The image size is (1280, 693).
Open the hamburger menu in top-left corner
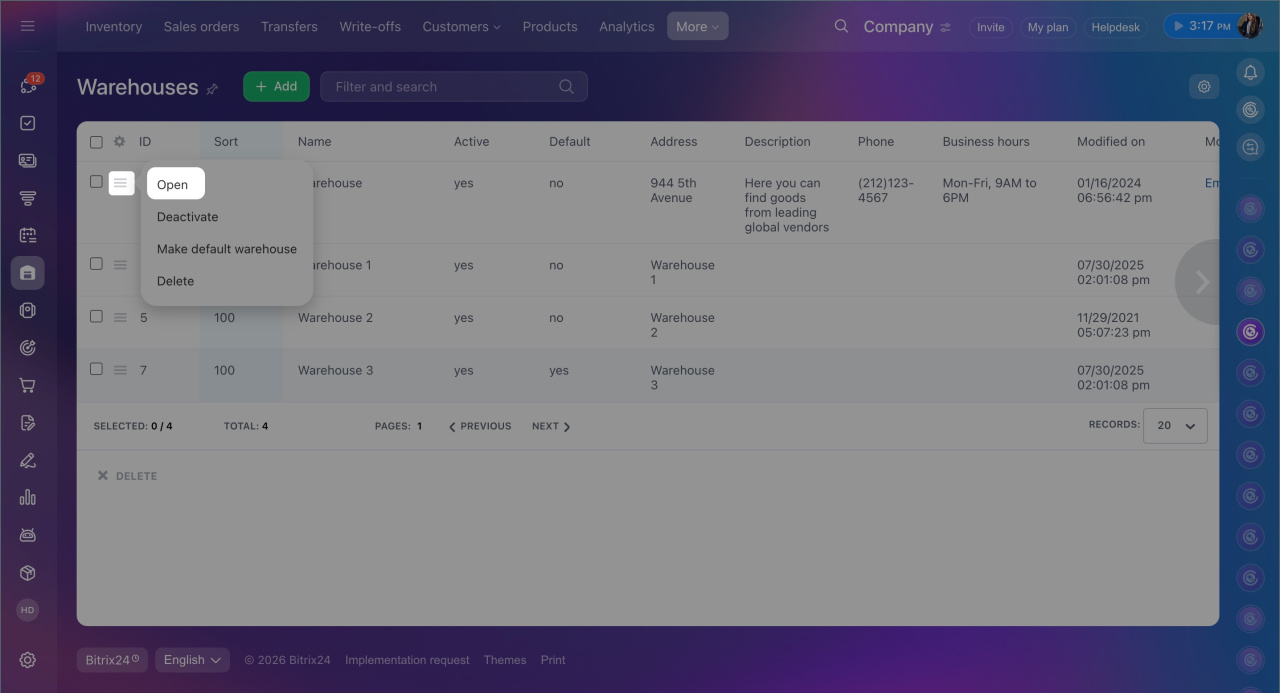(28, 26)
